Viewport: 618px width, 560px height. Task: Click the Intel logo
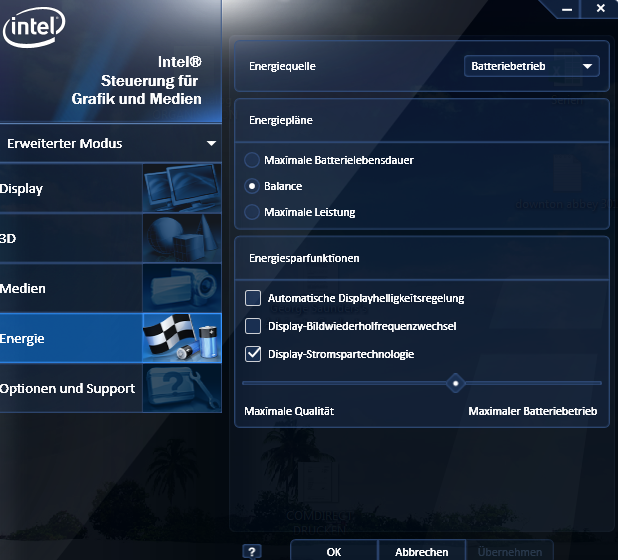tap(34, 27)
